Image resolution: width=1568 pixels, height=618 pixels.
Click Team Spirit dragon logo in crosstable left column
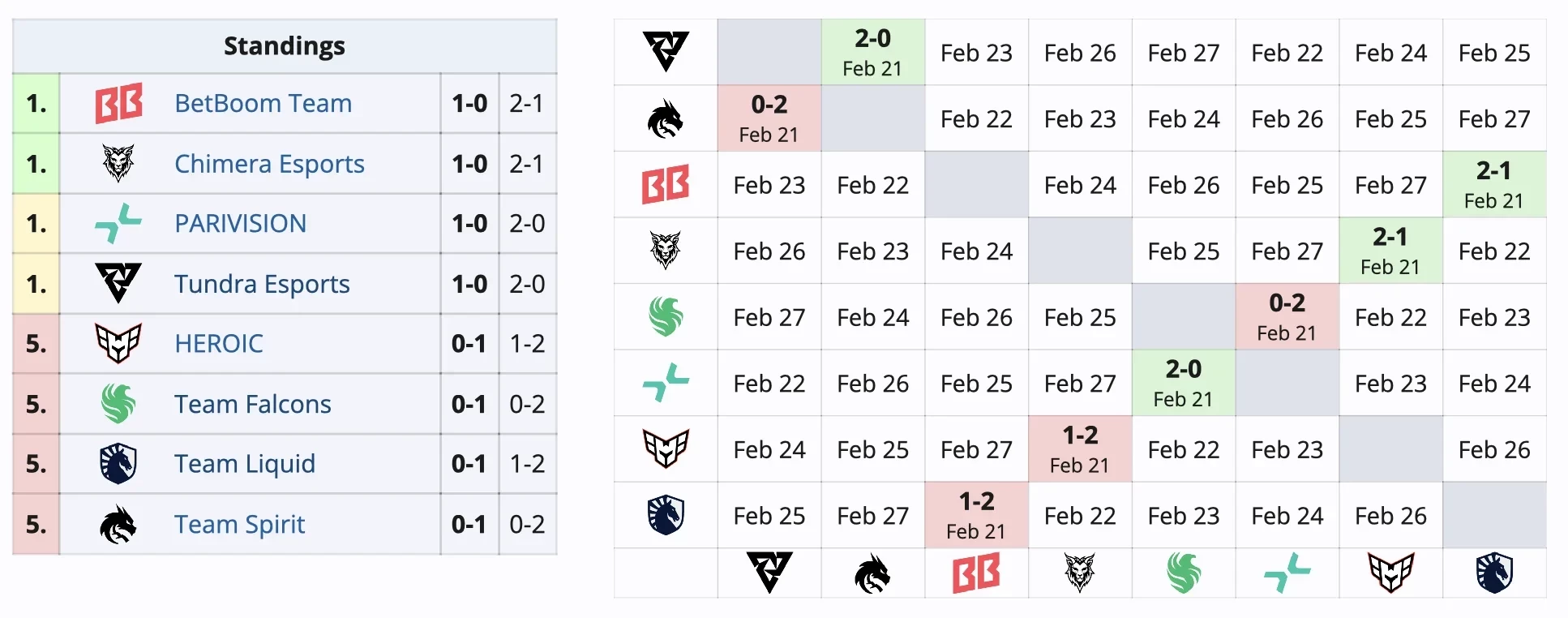pyautogui.click(x=665, y=119)
